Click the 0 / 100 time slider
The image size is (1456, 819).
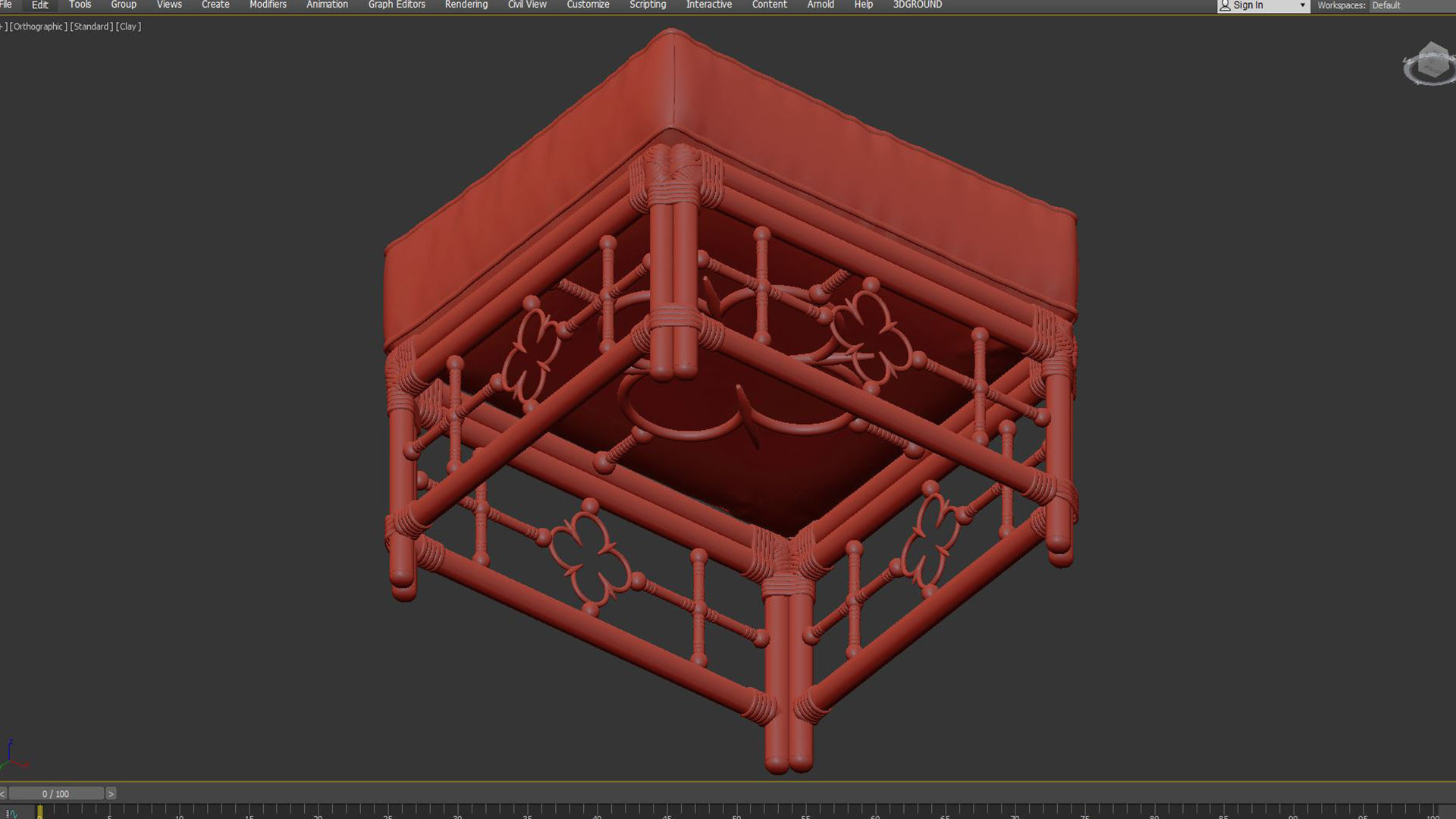[55, 794]
